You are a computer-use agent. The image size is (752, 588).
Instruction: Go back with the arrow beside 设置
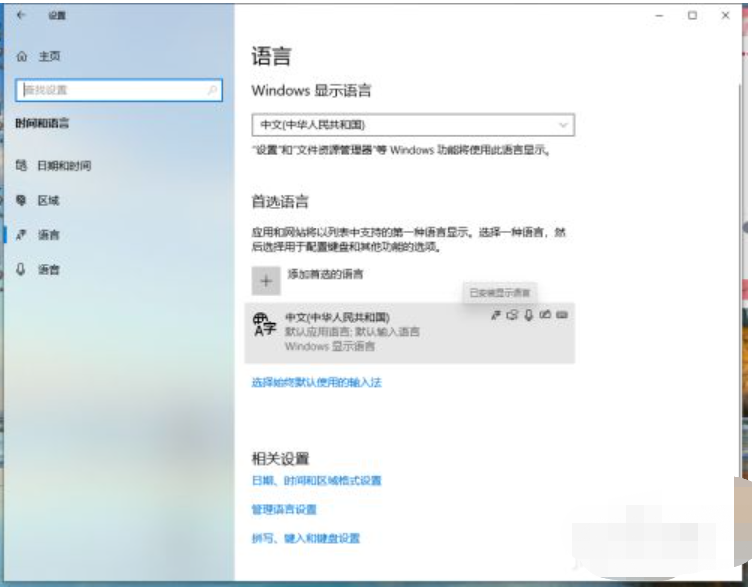coord(21,15)
